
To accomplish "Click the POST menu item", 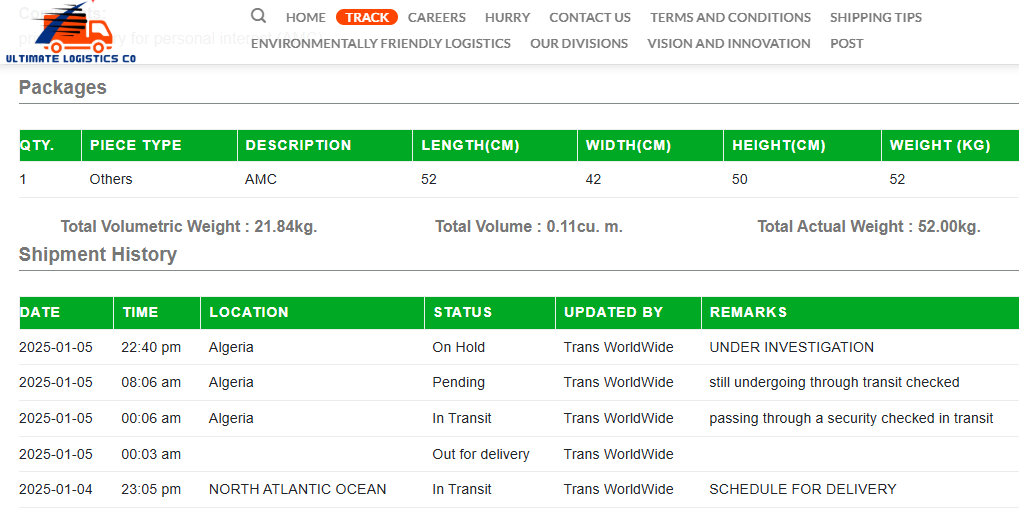I will (x=847, y=44).
